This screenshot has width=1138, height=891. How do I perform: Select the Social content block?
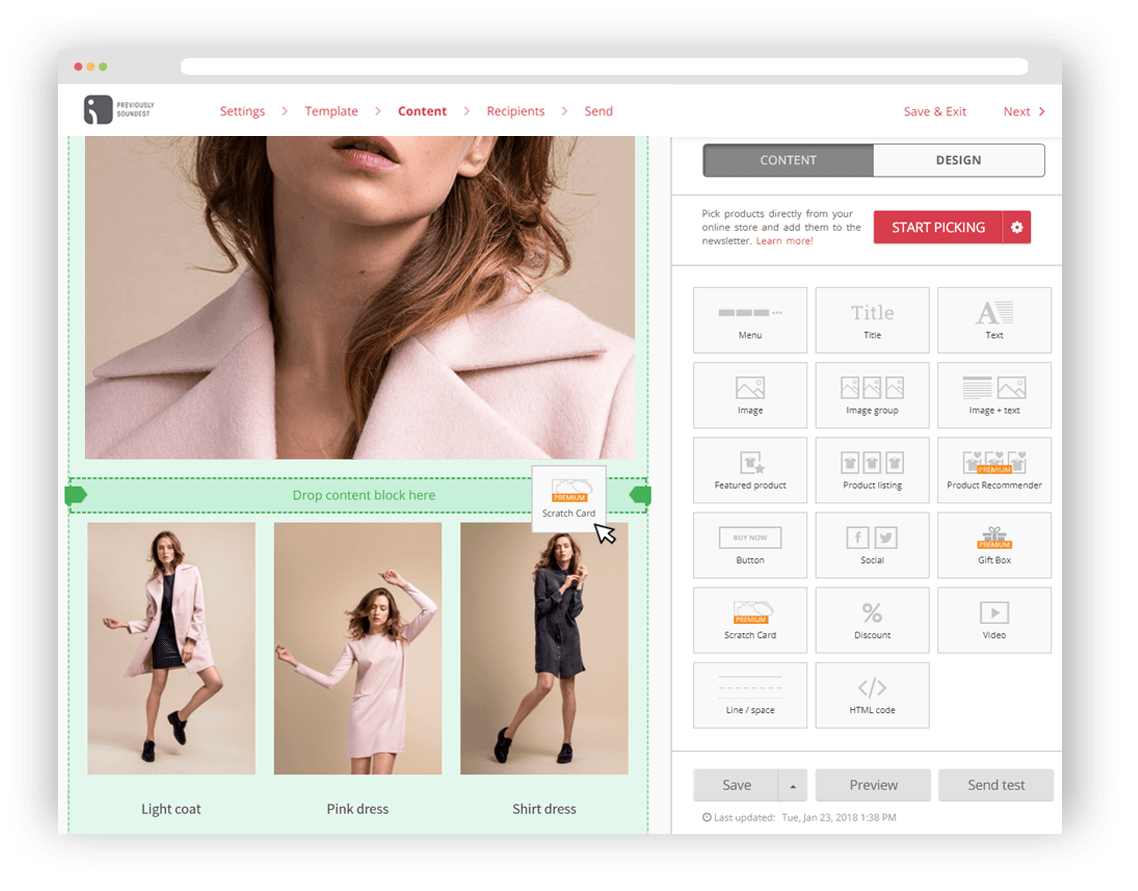[872, 545]
